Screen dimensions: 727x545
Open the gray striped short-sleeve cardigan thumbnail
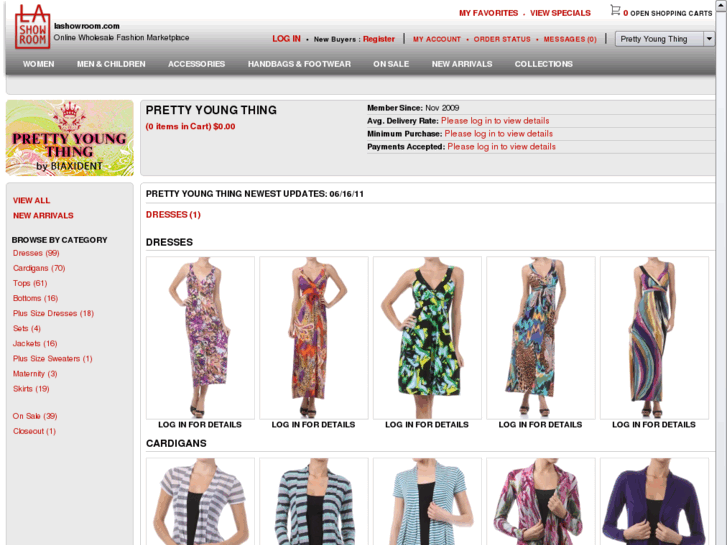(200, 501)
